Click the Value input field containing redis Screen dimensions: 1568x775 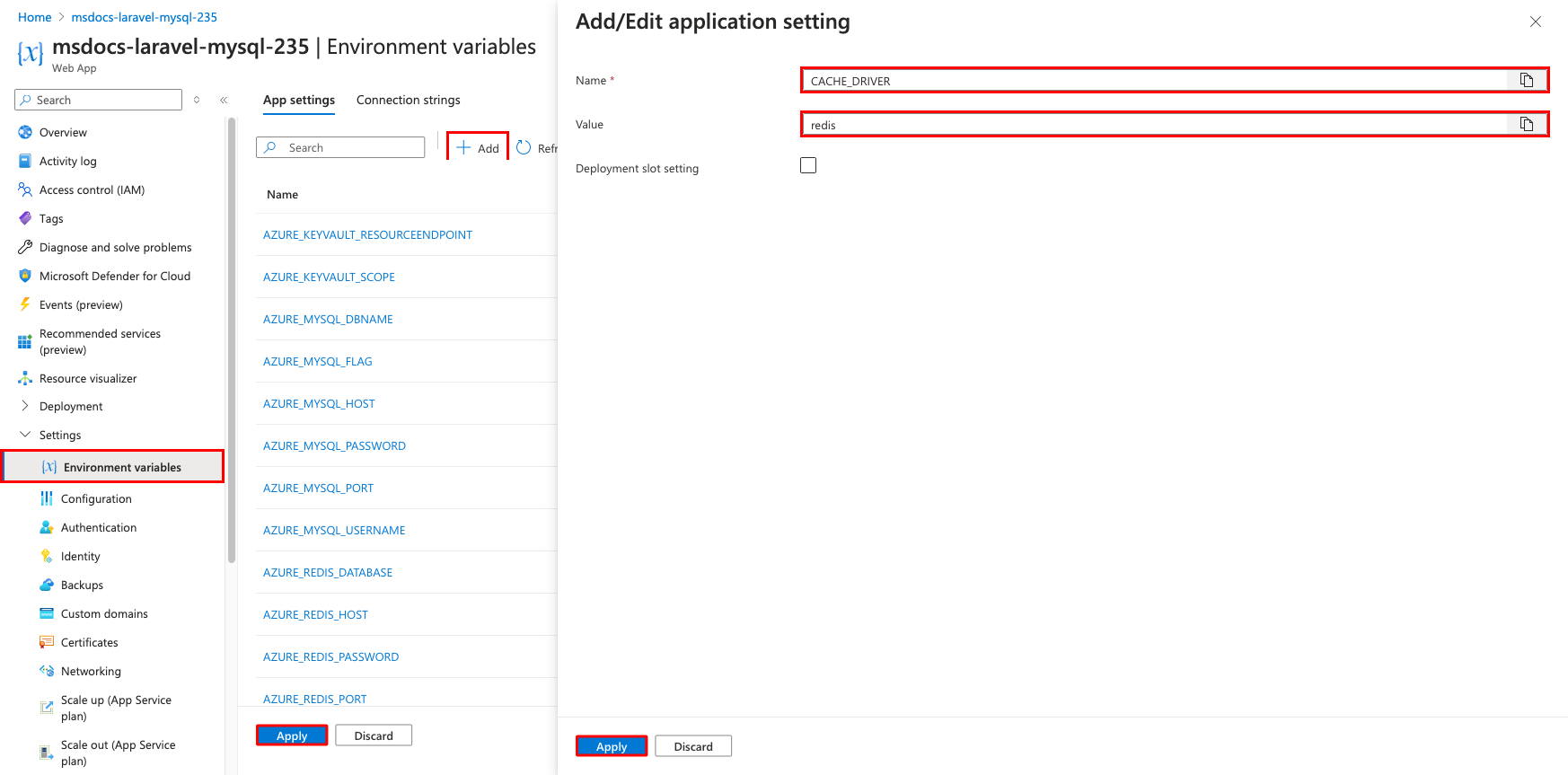coord(1154,125)
